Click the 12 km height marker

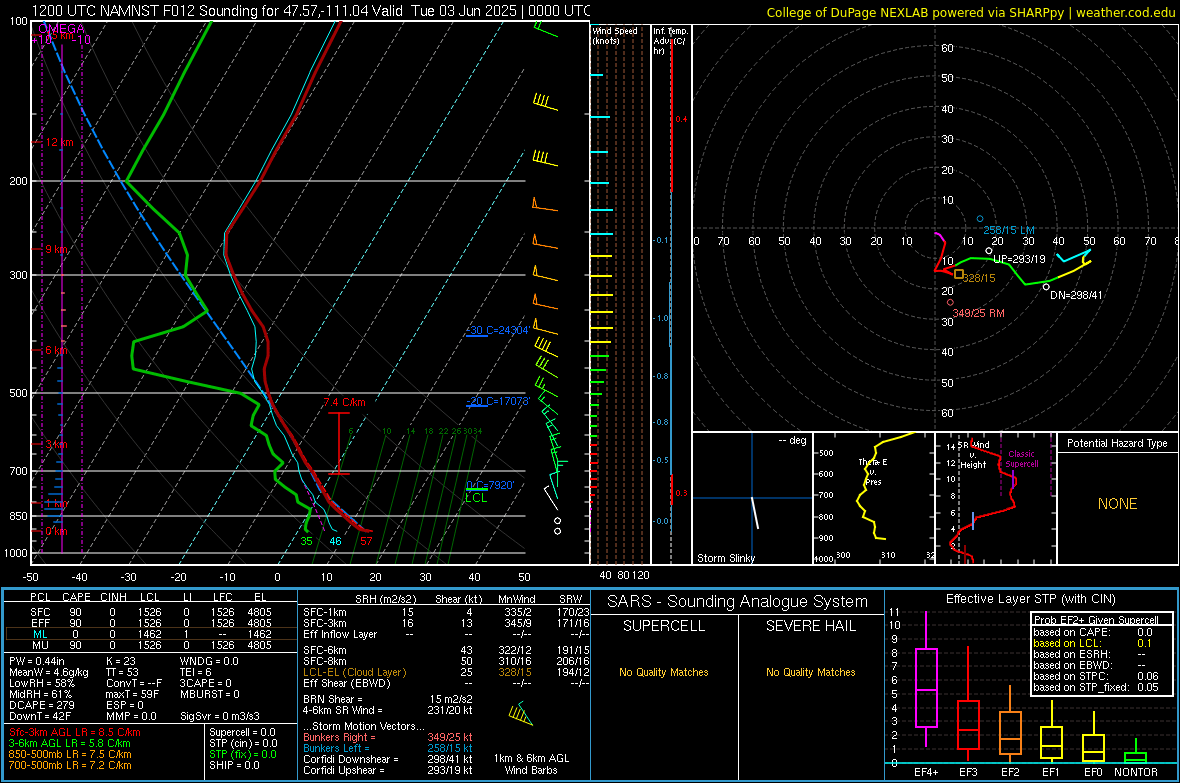(59, 142)
